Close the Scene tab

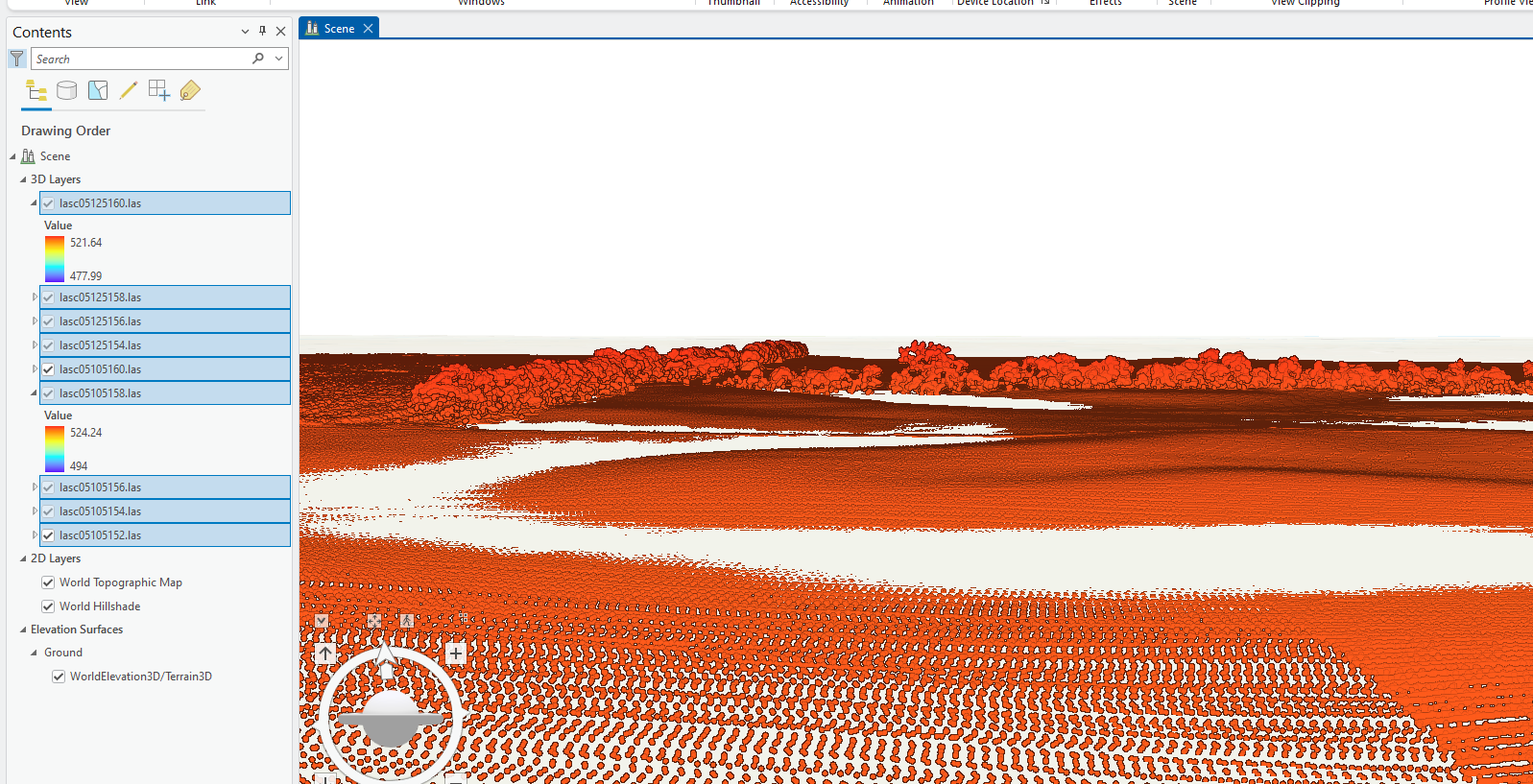[368, 29]
